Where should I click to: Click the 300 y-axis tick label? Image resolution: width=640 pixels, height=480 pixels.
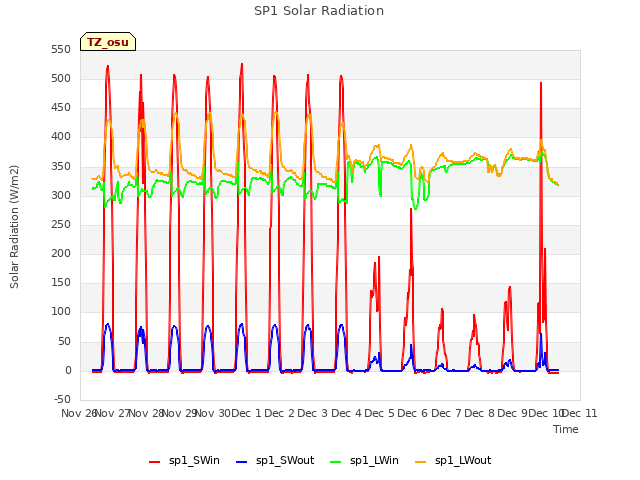[61, 196]
